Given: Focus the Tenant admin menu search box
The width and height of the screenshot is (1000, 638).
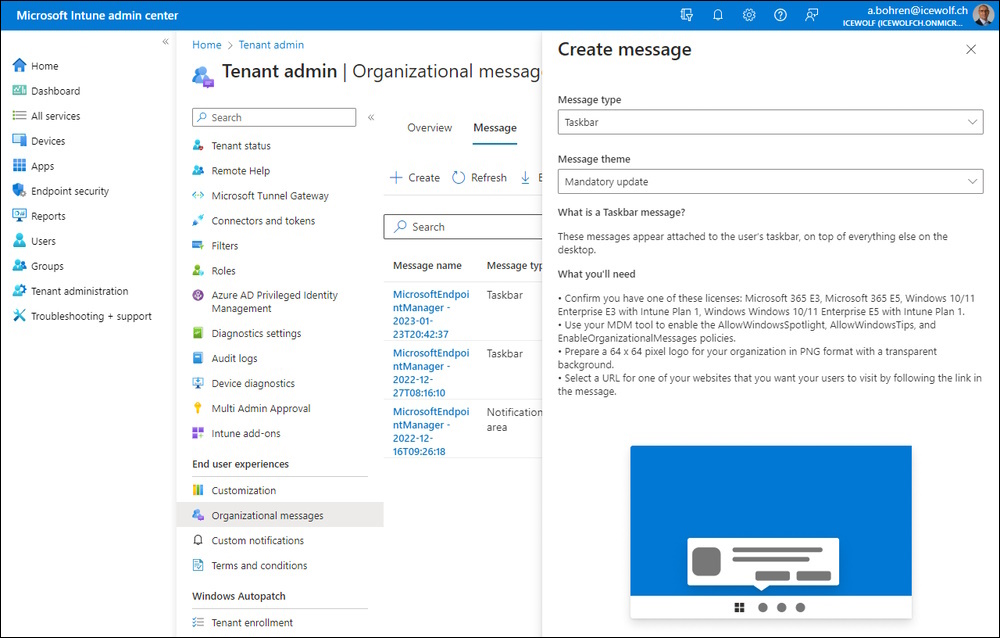Looking at the screenshot, I should 274,117.
